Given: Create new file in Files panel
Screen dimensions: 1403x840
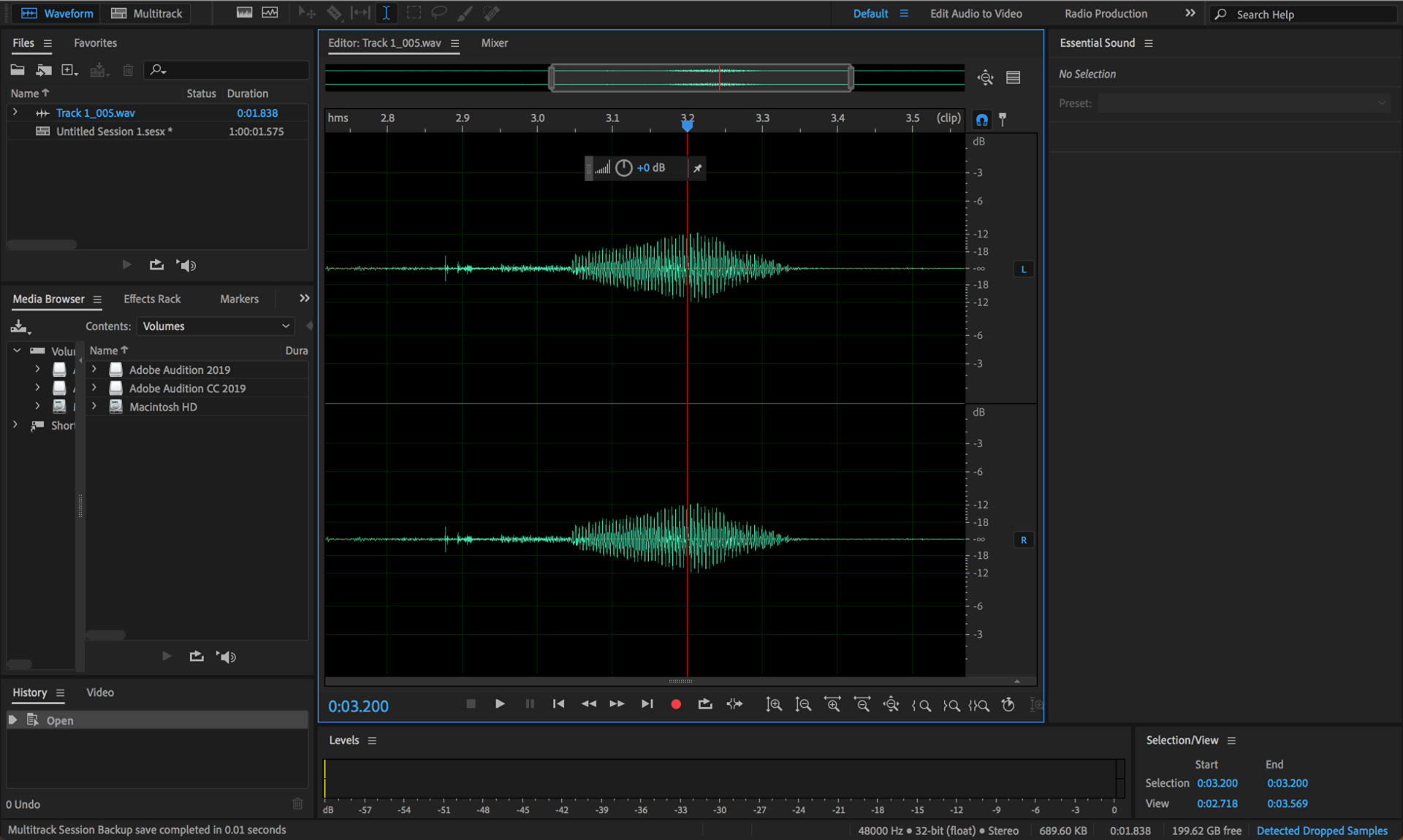Looking at the screenshot, I should pyautogui.click(x=69, y=70).
